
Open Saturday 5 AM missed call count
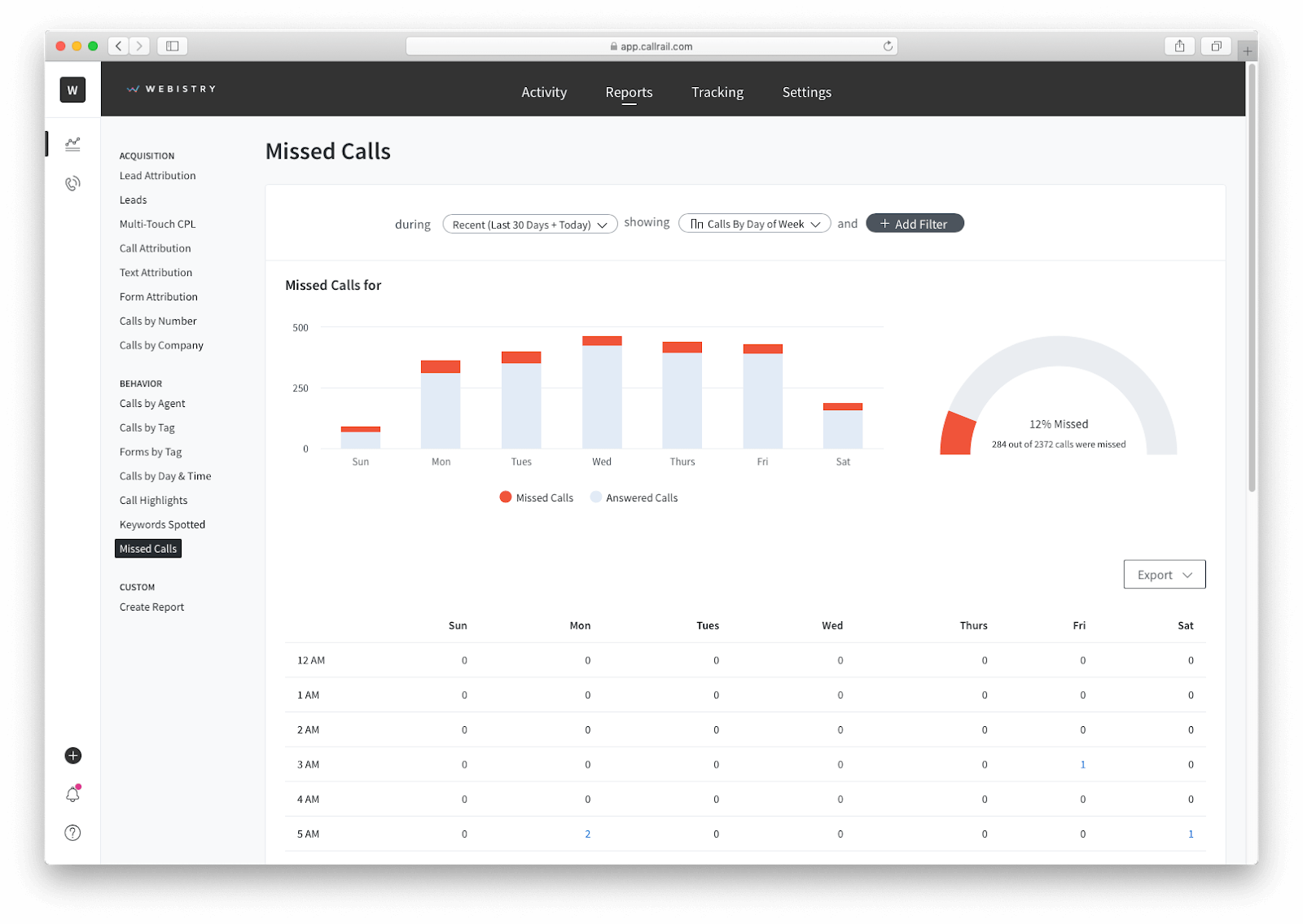tap(1191, 834)
